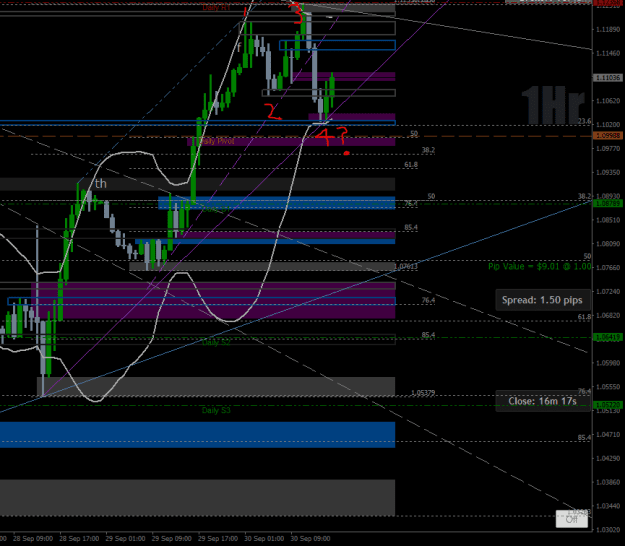Click the orange pivot price tag 1.09988
625x546 pixels.
607,136
